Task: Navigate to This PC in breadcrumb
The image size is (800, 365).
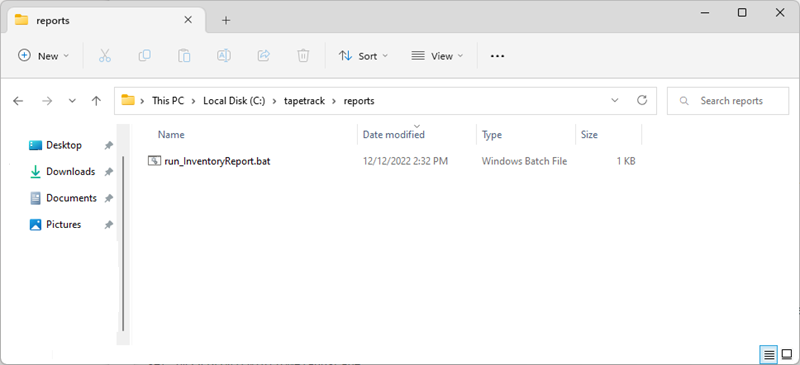Action: [168, 101]
